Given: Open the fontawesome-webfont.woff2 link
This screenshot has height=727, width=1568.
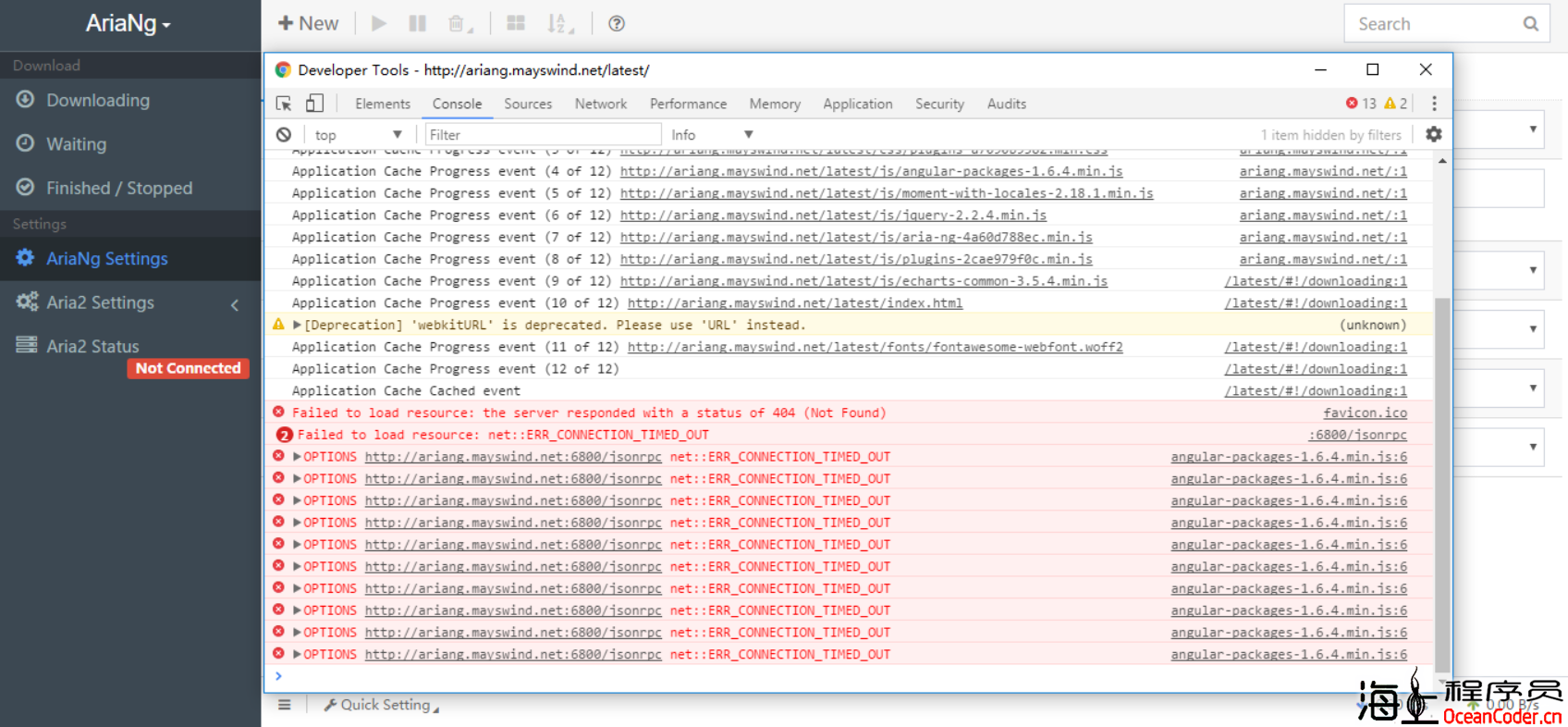Looking at the screenshot, I should pos(875,347).
